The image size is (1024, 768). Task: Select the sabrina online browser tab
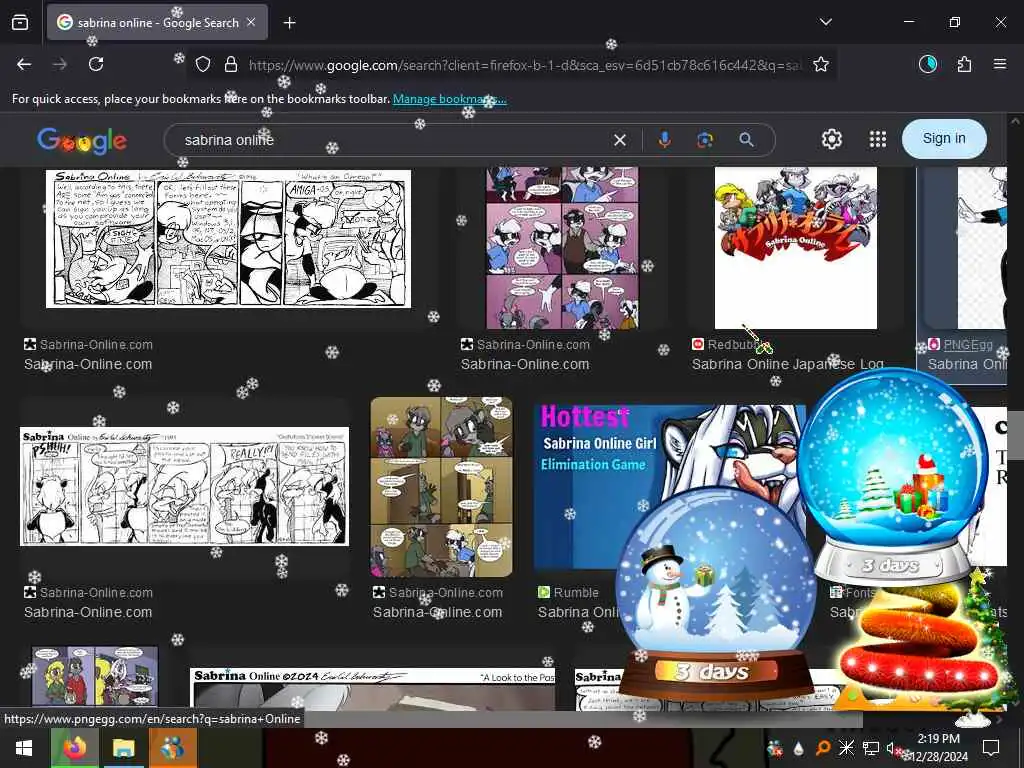[x=157, y=22]
